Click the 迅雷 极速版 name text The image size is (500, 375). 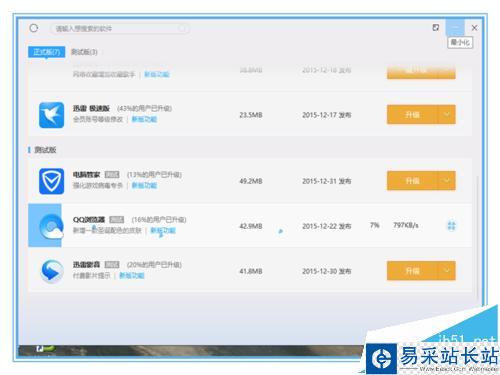pos(91,108)
